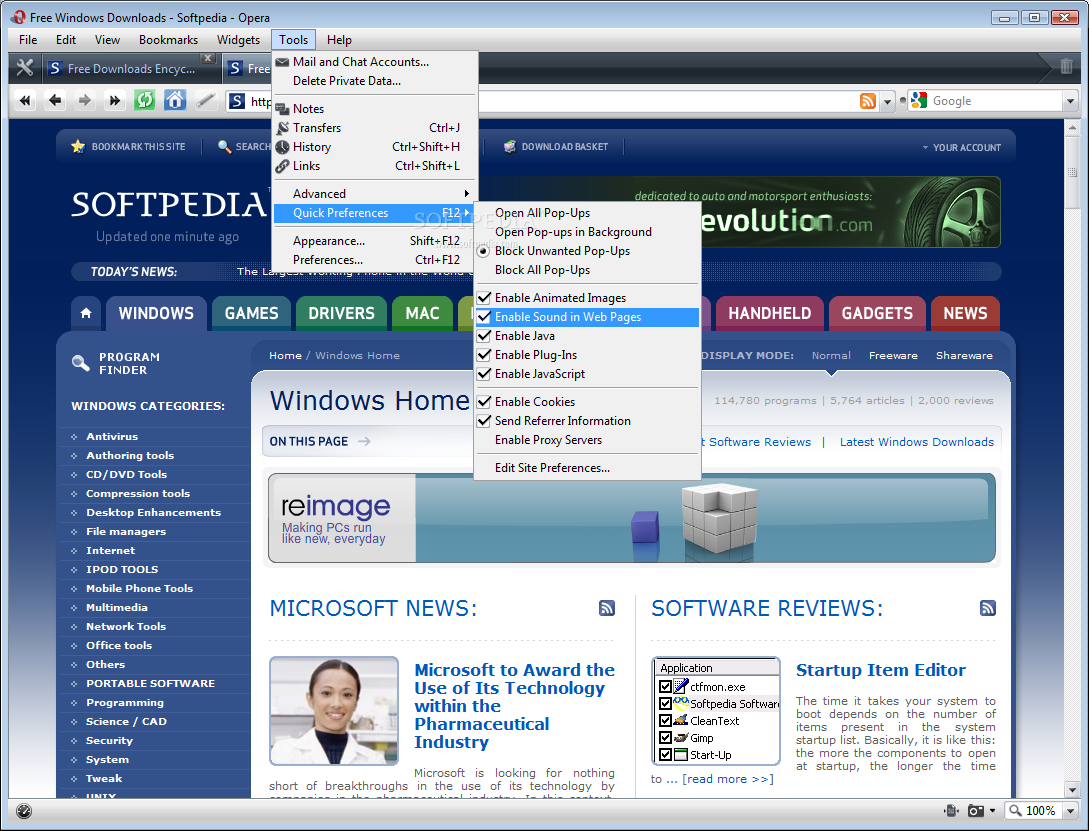Toggle Send Referrer Information
The width and height of the screenshot is (1089, 831).
(x=588, y=421)
